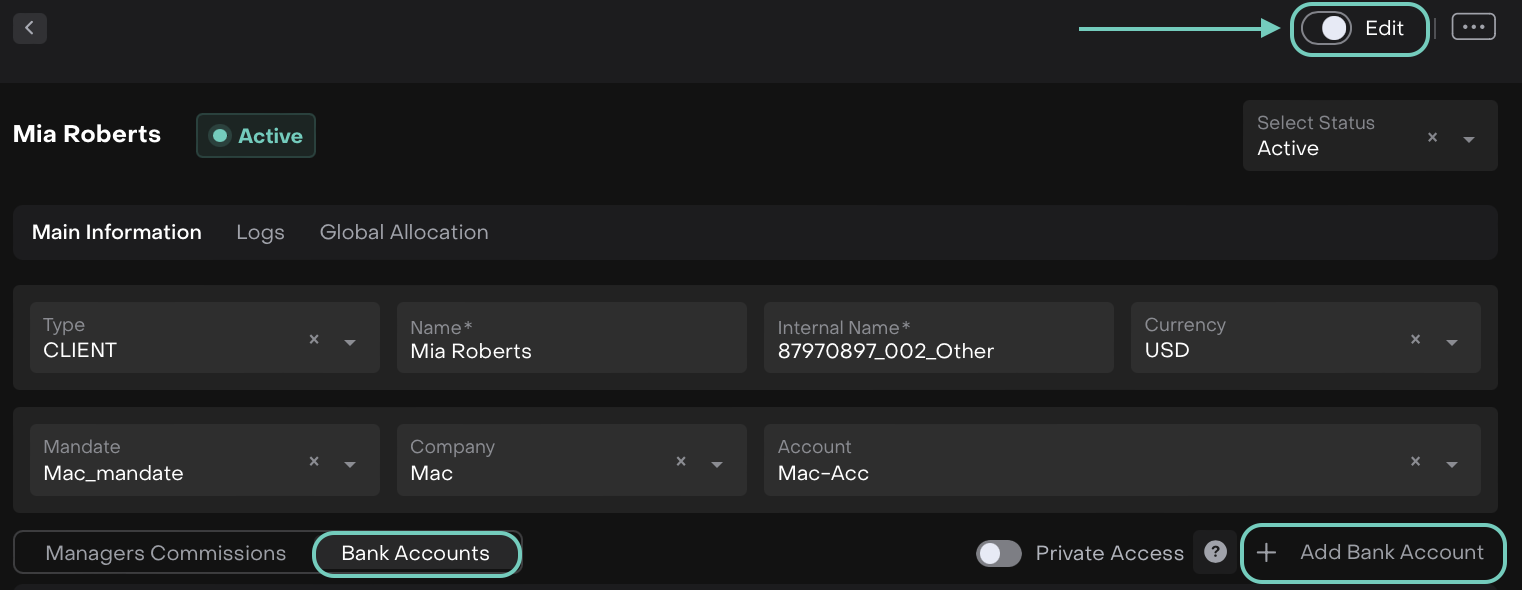Clear the Company field selection
1522x590 pixels.
tap(681, 462)
